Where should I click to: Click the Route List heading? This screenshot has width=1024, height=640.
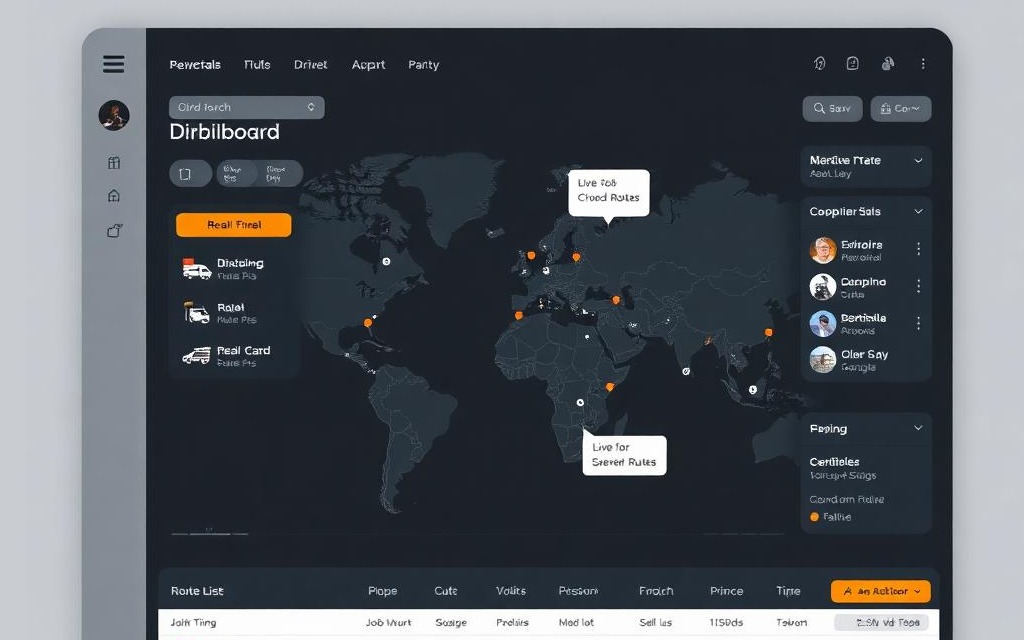pyautogui.click(x=197, y=591)
